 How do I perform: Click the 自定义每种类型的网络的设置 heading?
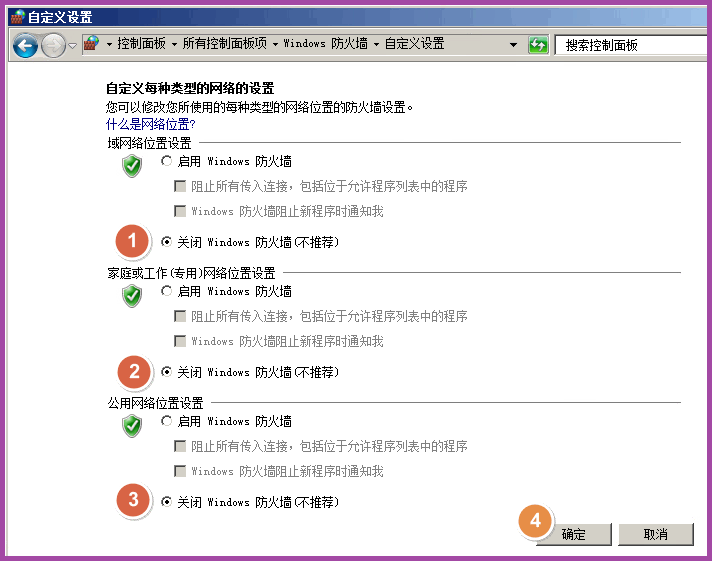tap(190, 88)
